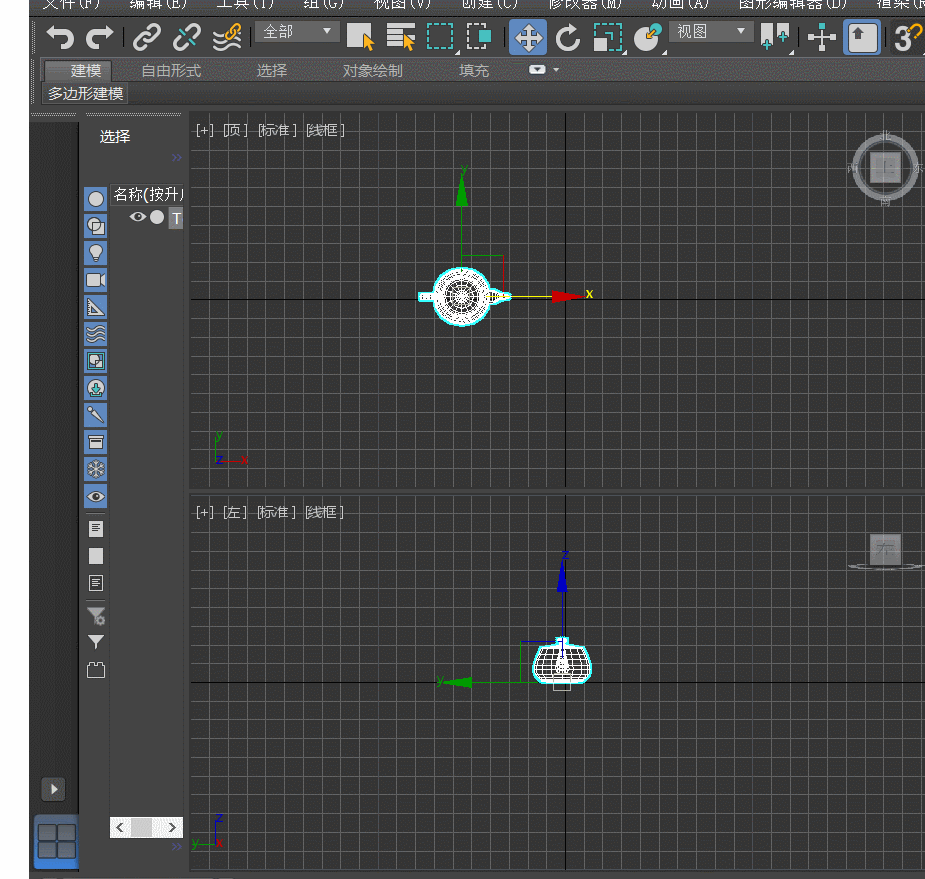925x879 pixels.
Task: Click the Display XRefs download icon
Action: [x=96, y=388]
